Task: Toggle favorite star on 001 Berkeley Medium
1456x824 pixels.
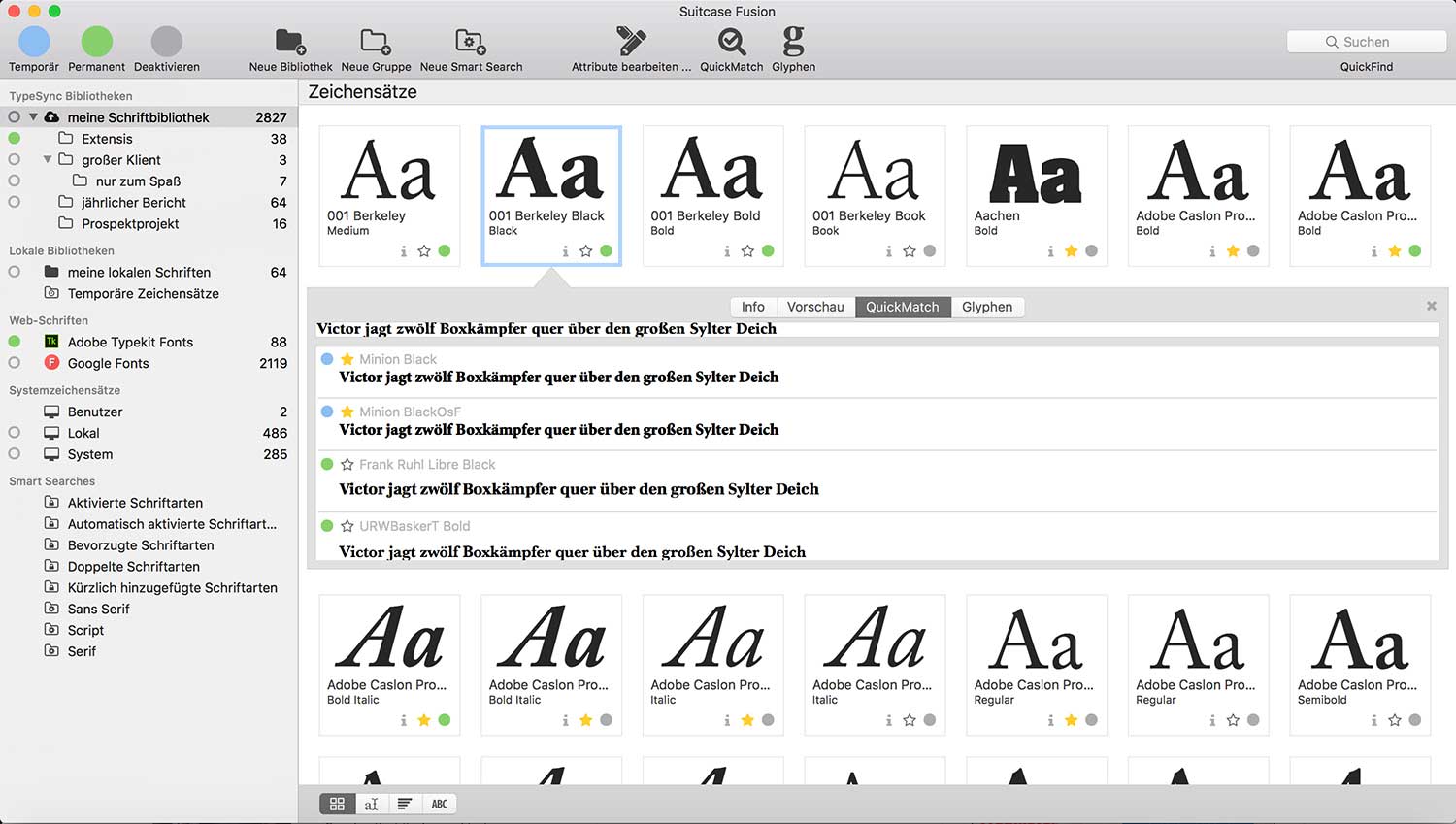Action: 424,251
